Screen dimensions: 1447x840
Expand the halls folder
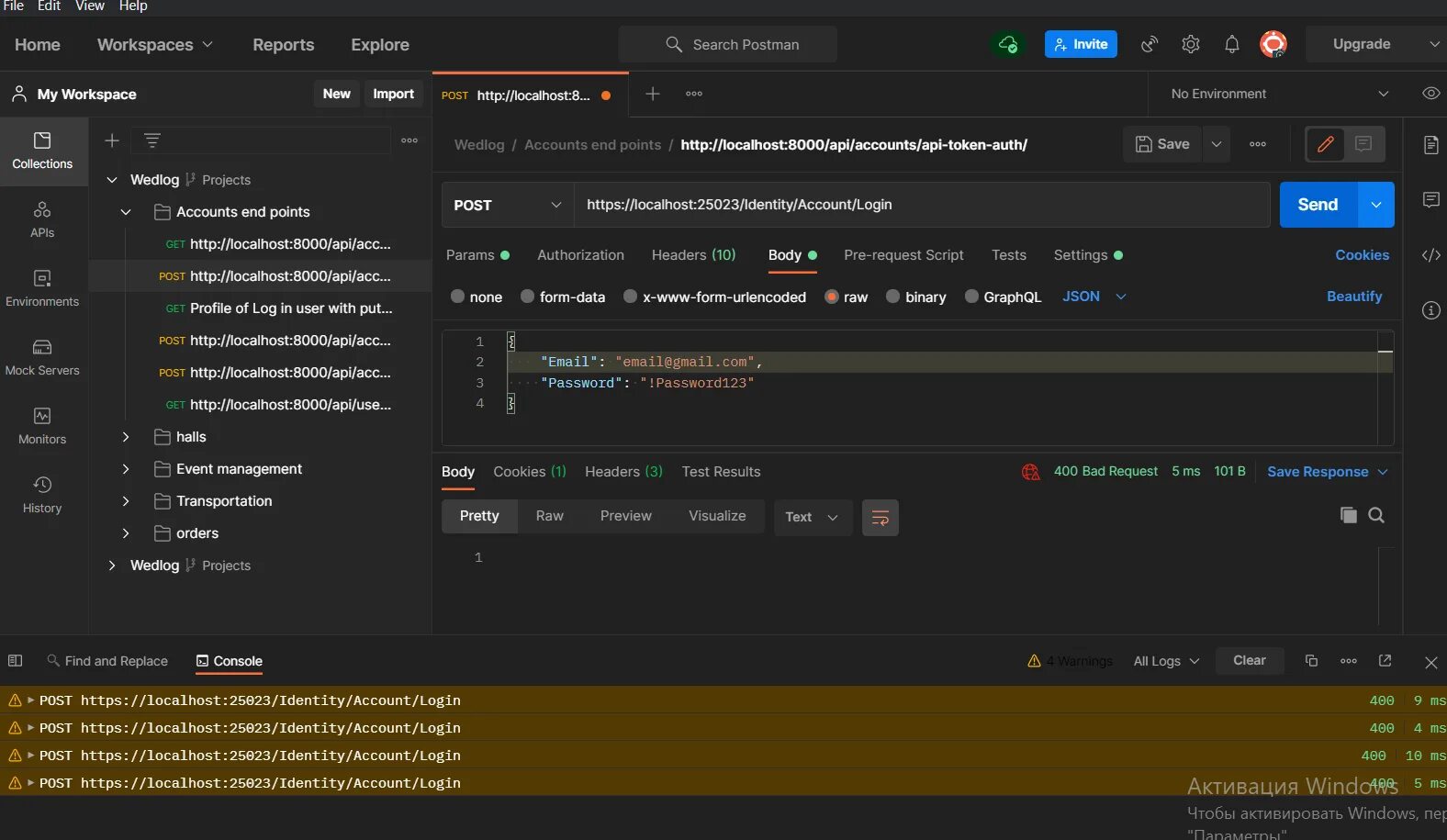click(x=126, y=437)
